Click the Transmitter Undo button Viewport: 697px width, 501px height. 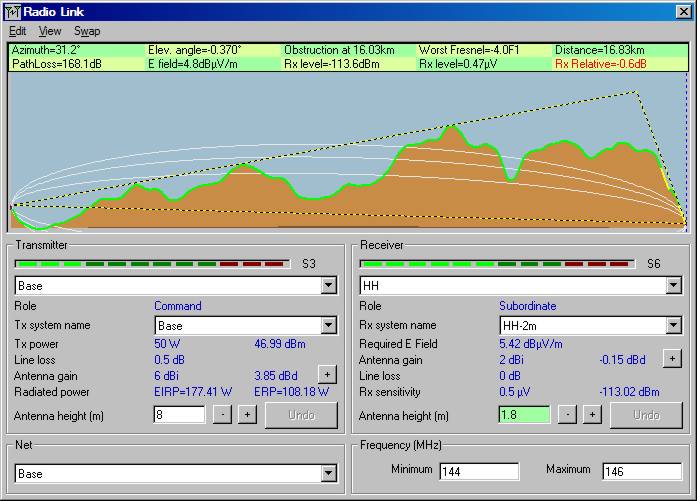[301, 415]
